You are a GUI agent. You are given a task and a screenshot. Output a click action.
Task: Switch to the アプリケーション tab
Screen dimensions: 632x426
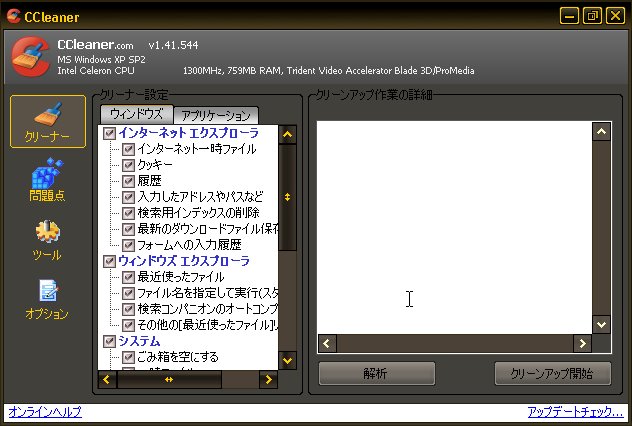[x=216, y=116]
